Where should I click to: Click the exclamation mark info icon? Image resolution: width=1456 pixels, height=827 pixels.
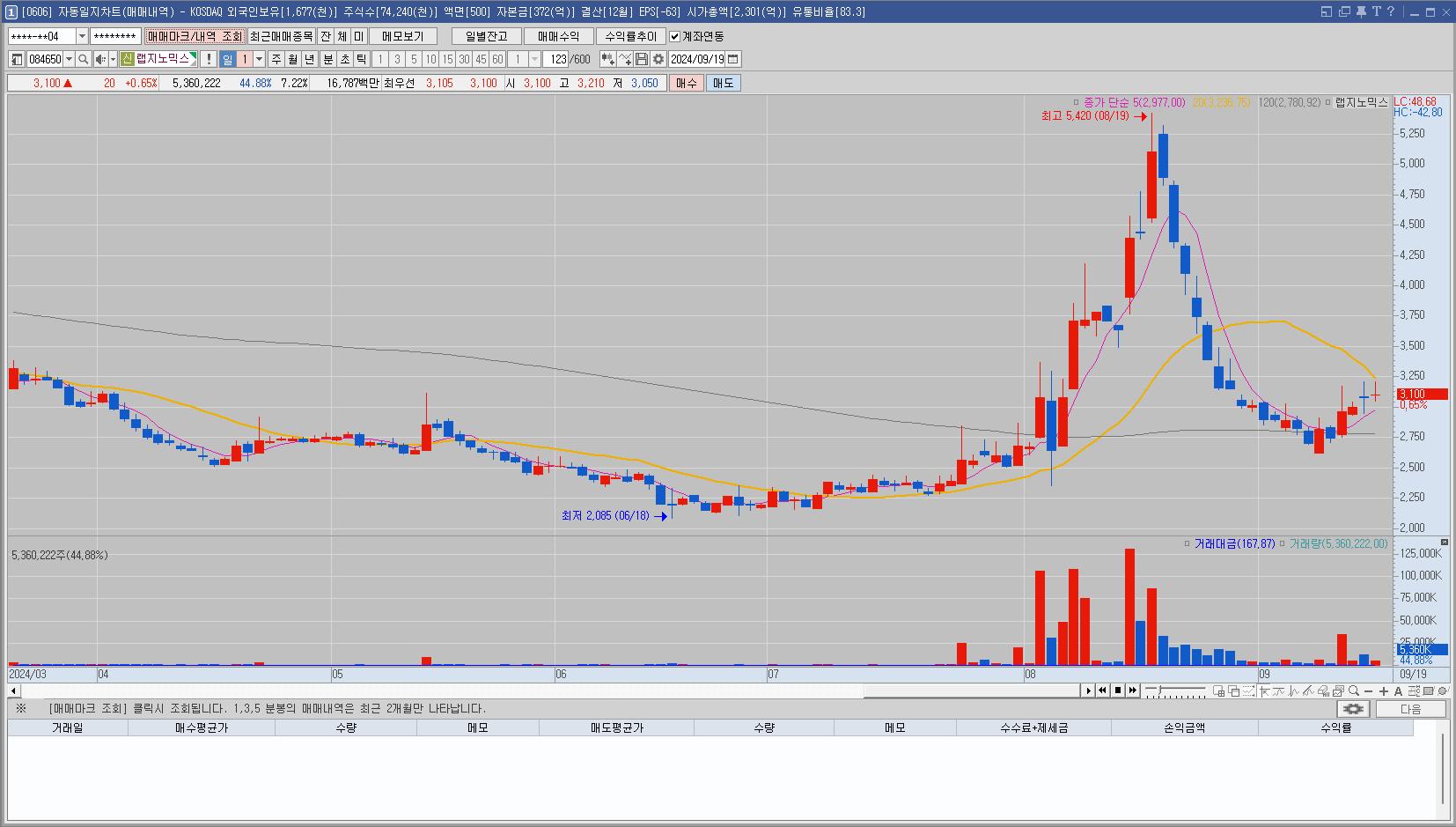(x=209, y=59)
